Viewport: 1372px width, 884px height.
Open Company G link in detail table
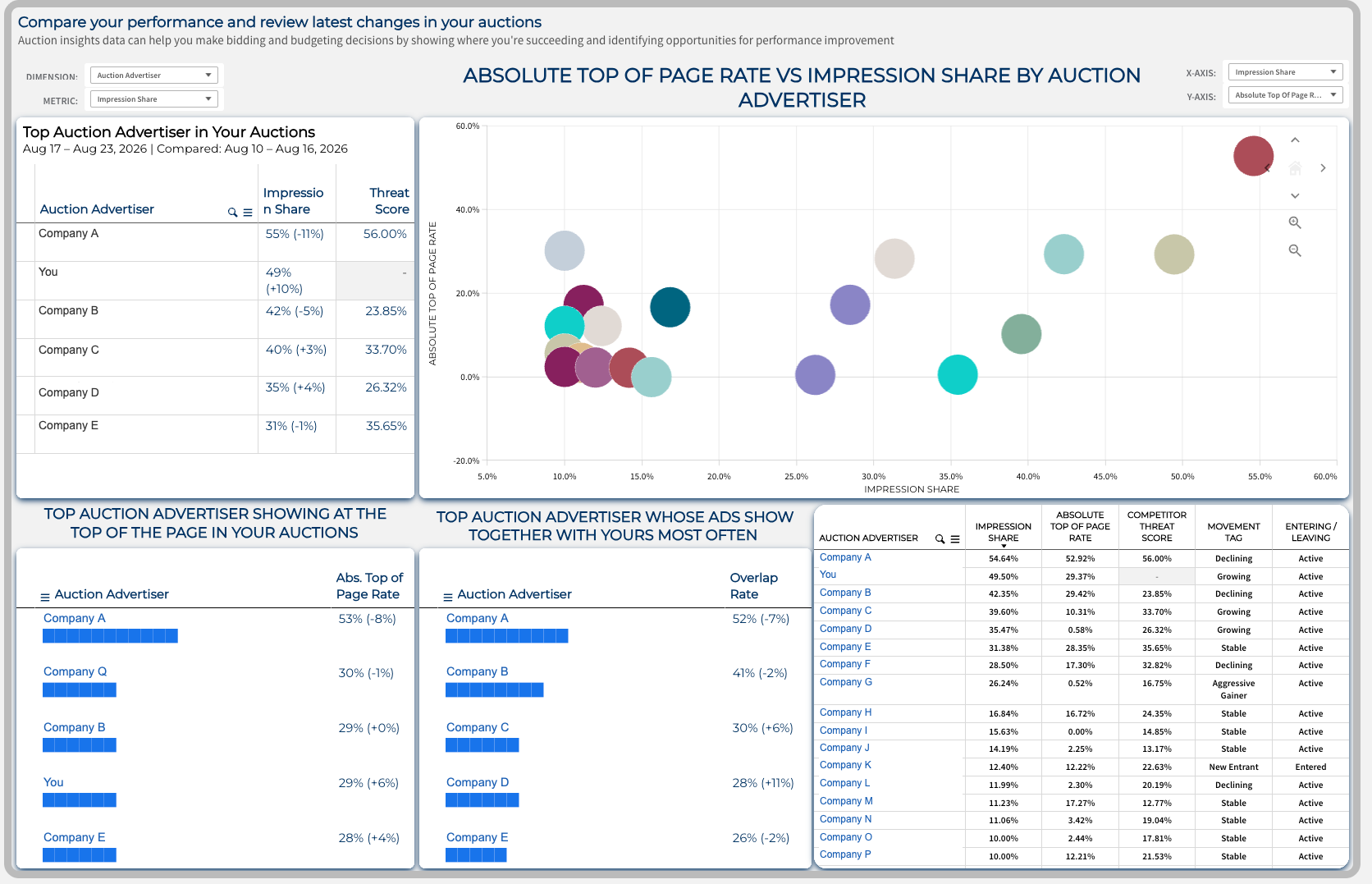point(846,682)
